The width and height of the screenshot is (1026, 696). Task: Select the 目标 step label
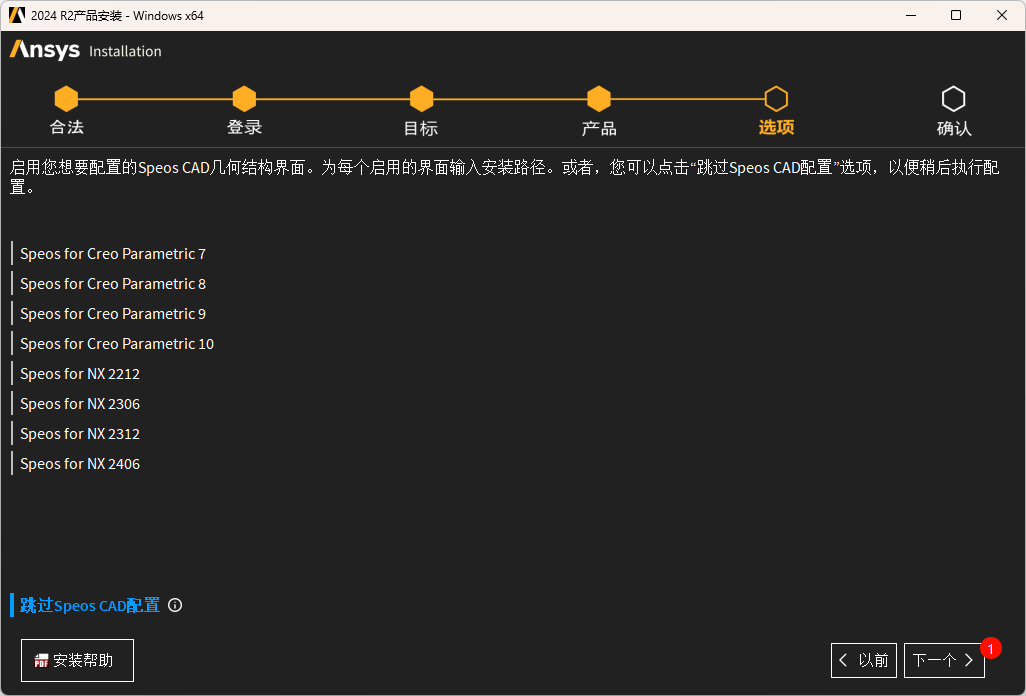421,128
